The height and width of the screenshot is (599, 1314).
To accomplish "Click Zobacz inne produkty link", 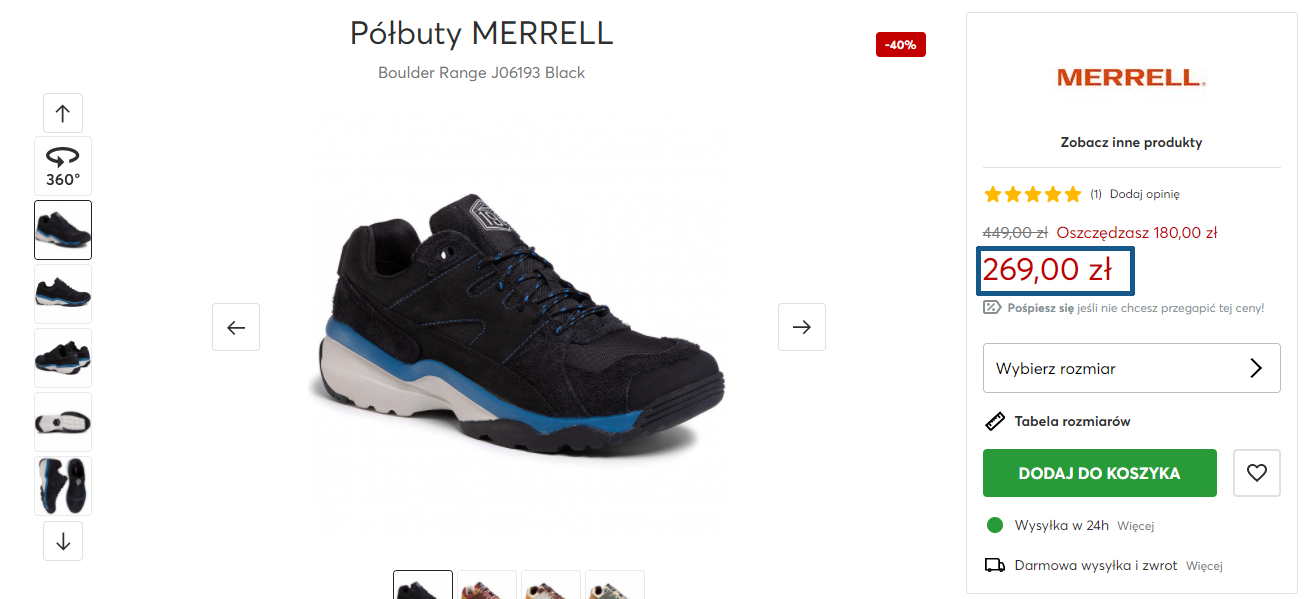I will (x=1131, y=142).
